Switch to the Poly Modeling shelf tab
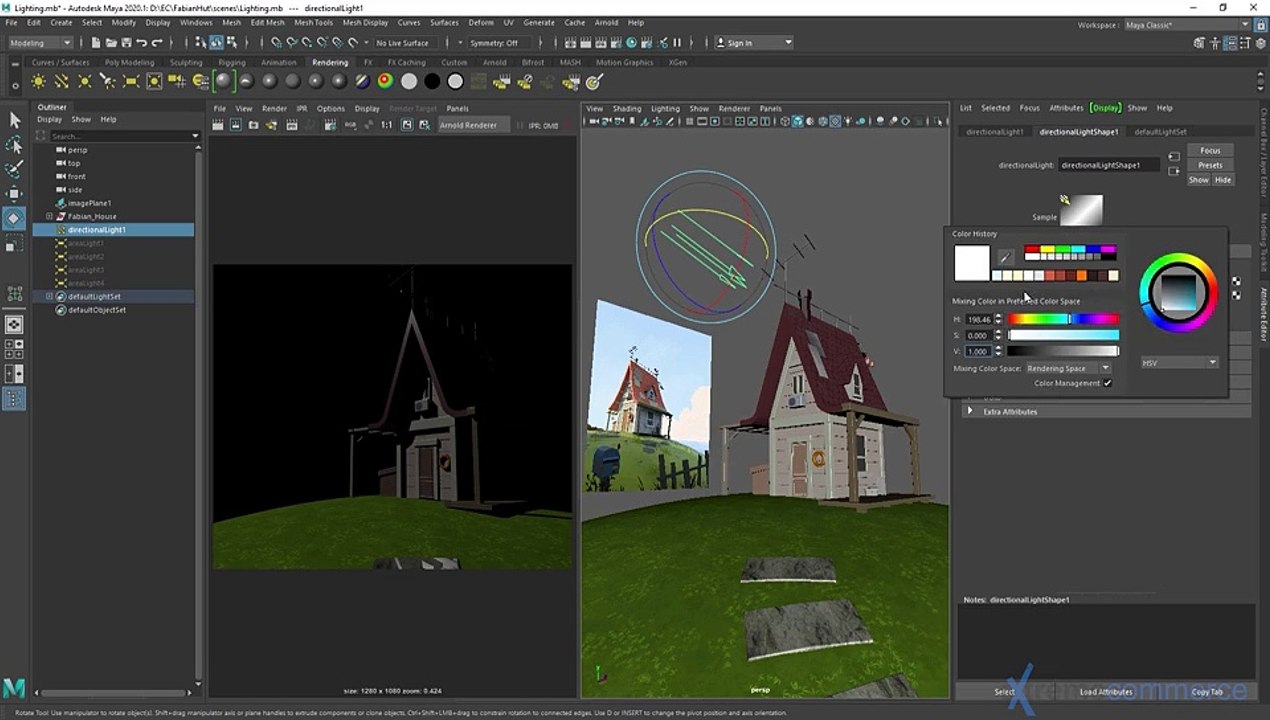 point(130,62)
